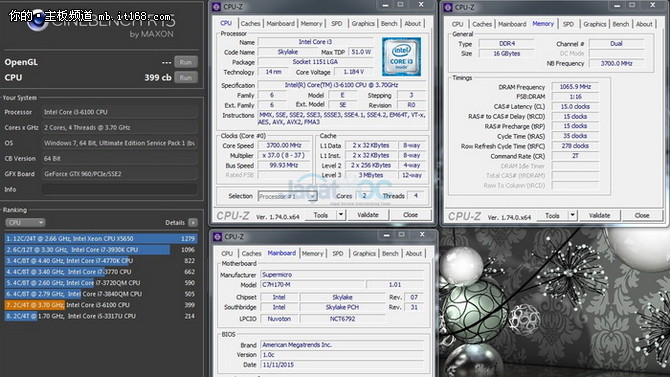Select Core i7-3930K ranking row

click(101, 250)
